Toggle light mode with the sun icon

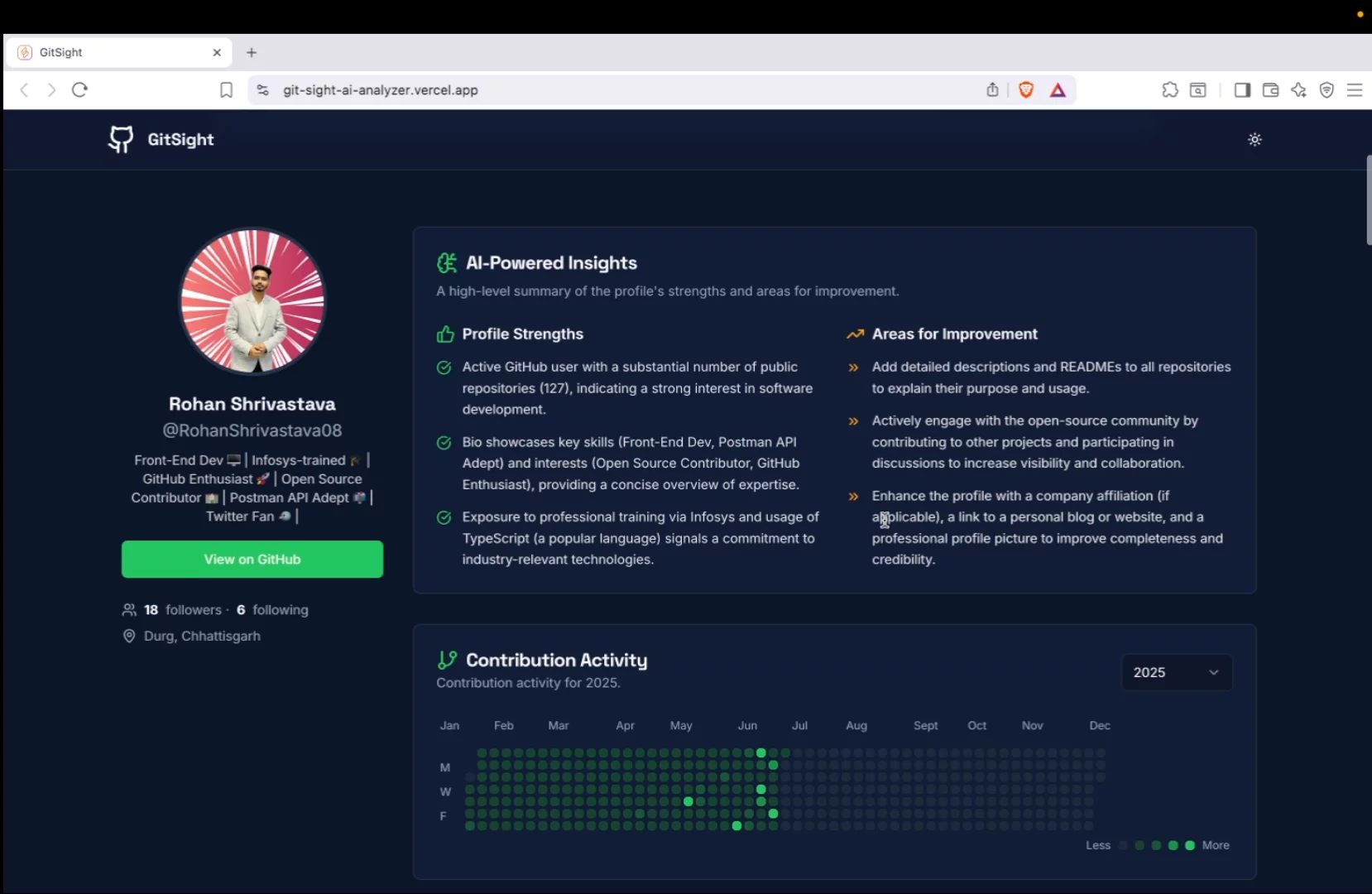1254,139
